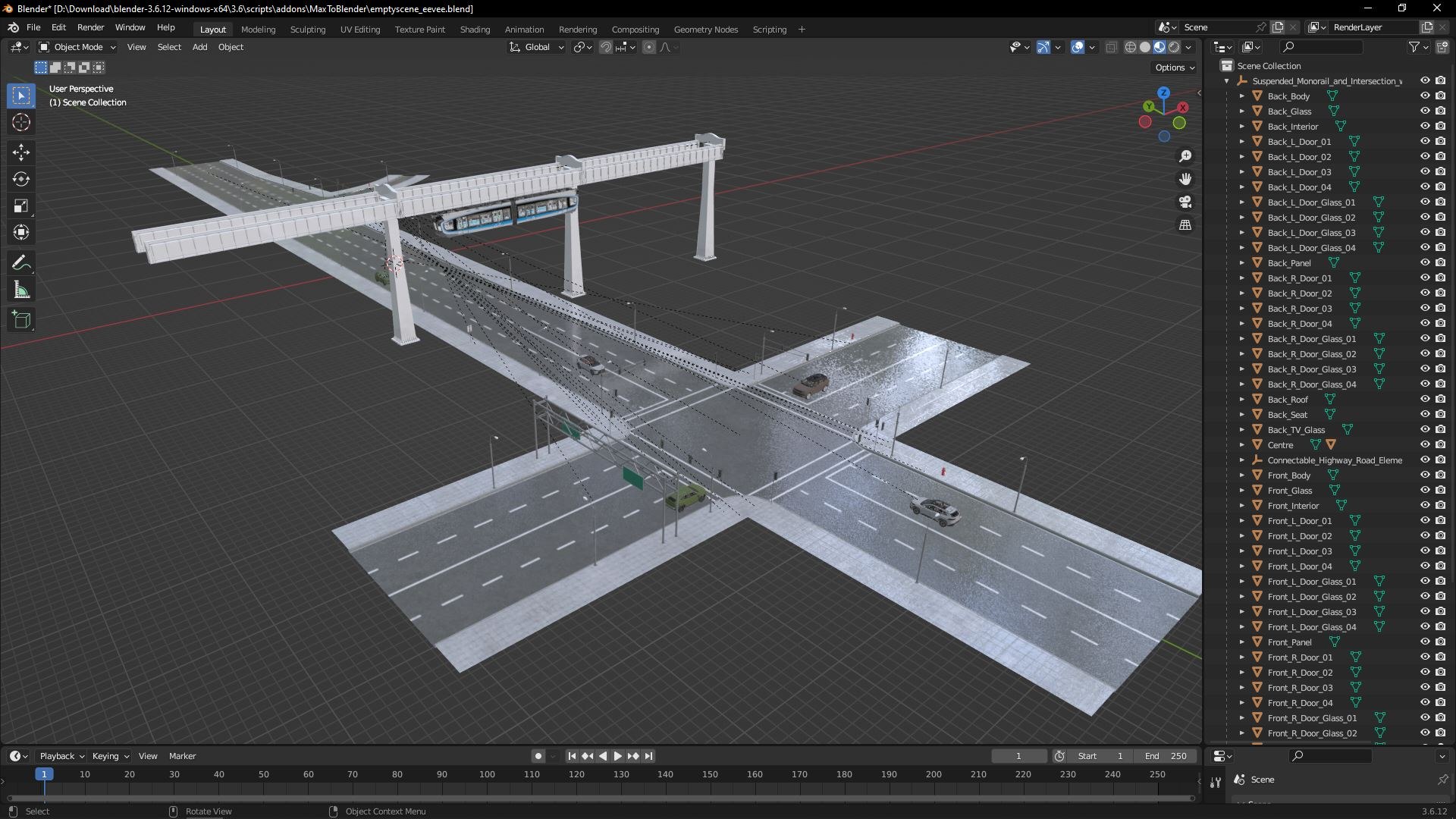Switch to the Shading workspace tab

[x=475, y=30]
